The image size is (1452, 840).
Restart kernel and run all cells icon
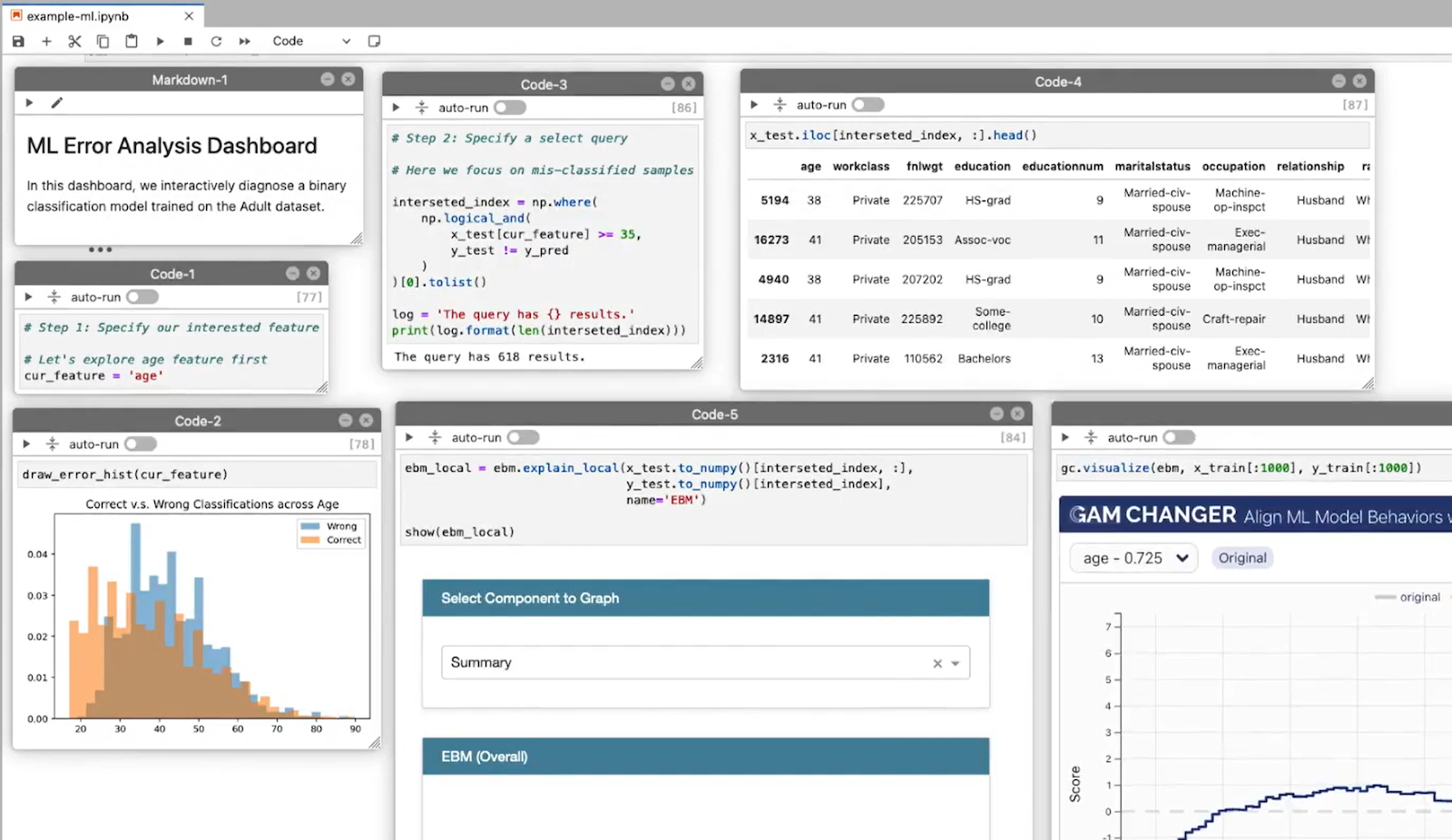coord(244,41)
